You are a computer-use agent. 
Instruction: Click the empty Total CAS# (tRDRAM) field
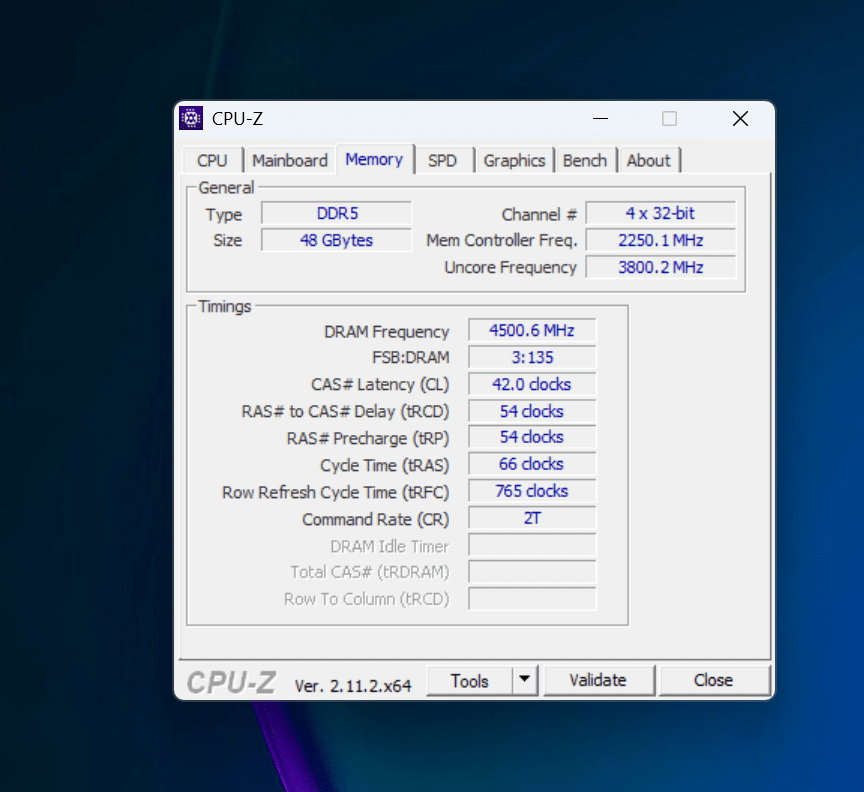click(532, 572)
